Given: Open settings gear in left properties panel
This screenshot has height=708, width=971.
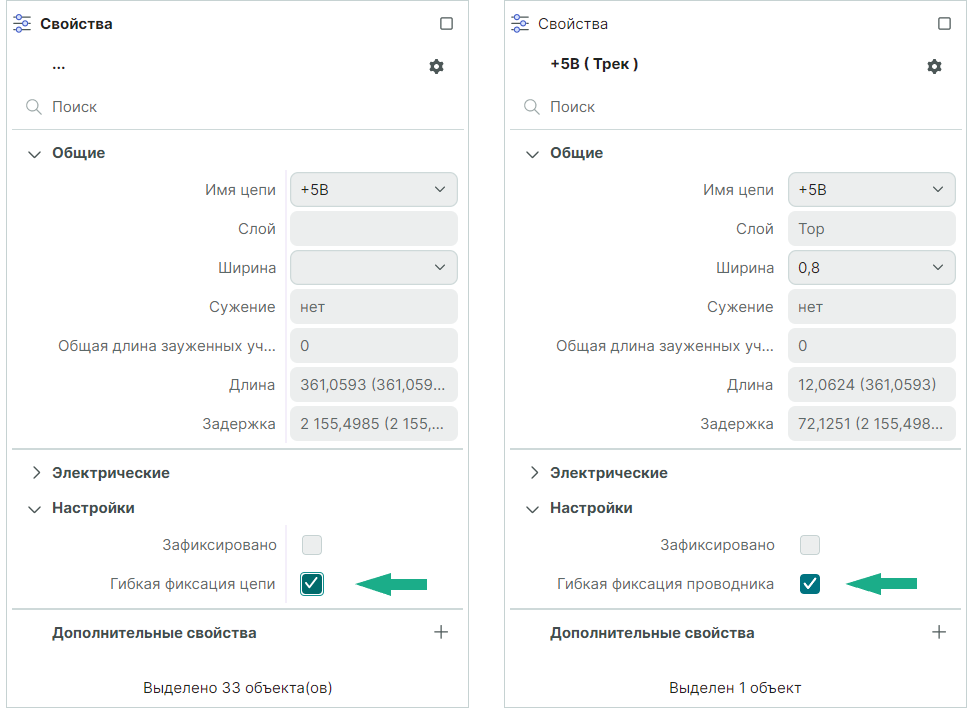Looking at the screenshot, I should click(436, 67).
